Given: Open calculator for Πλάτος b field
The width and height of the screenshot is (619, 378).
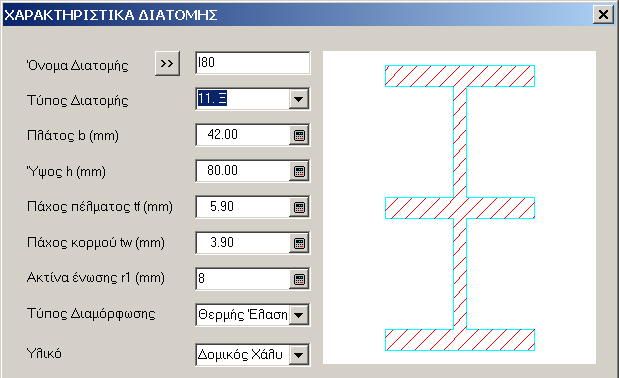Looking at the screenshot, I should point(299,135).
